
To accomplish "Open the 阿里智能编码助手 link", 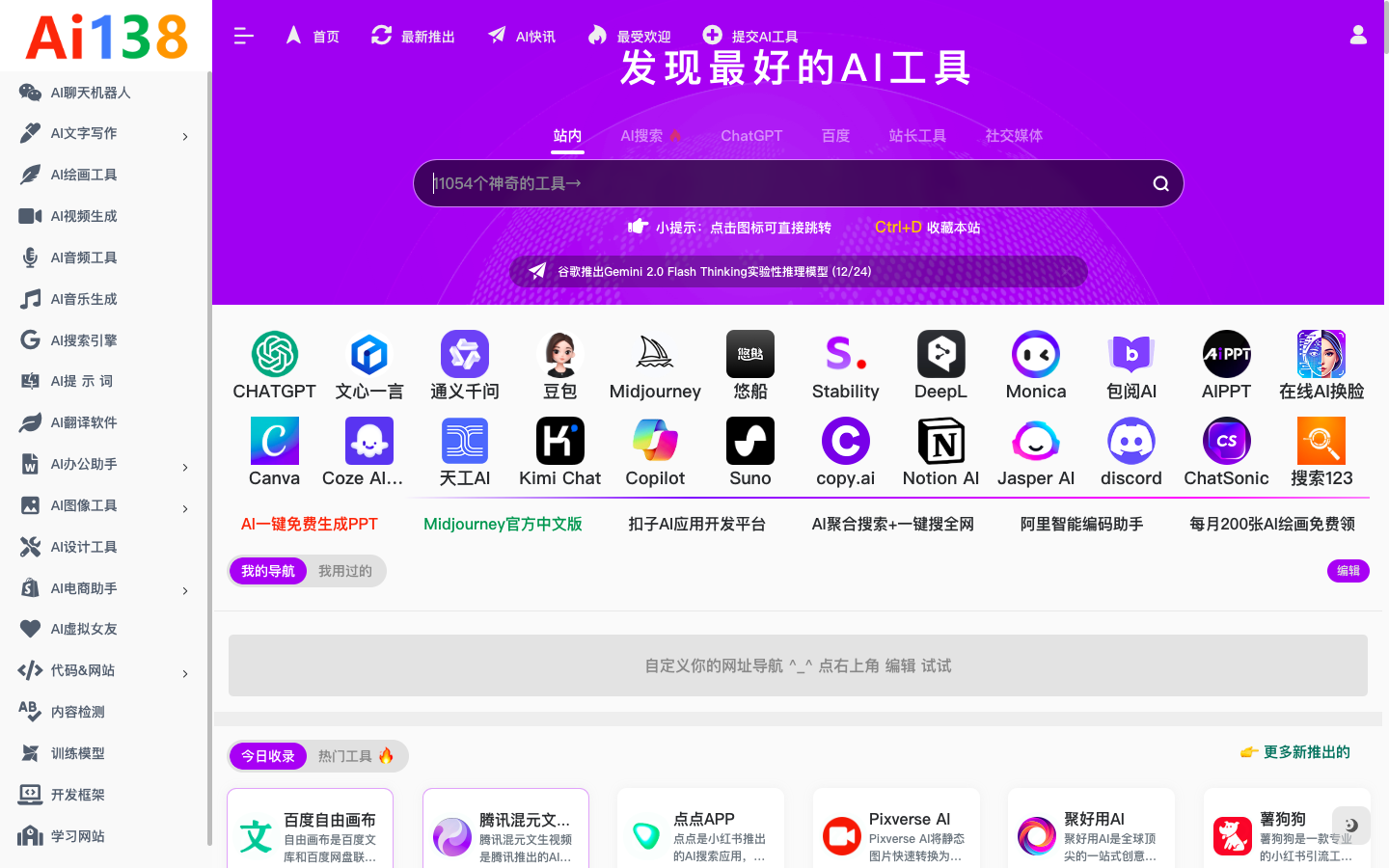I will click(1081, 524).
